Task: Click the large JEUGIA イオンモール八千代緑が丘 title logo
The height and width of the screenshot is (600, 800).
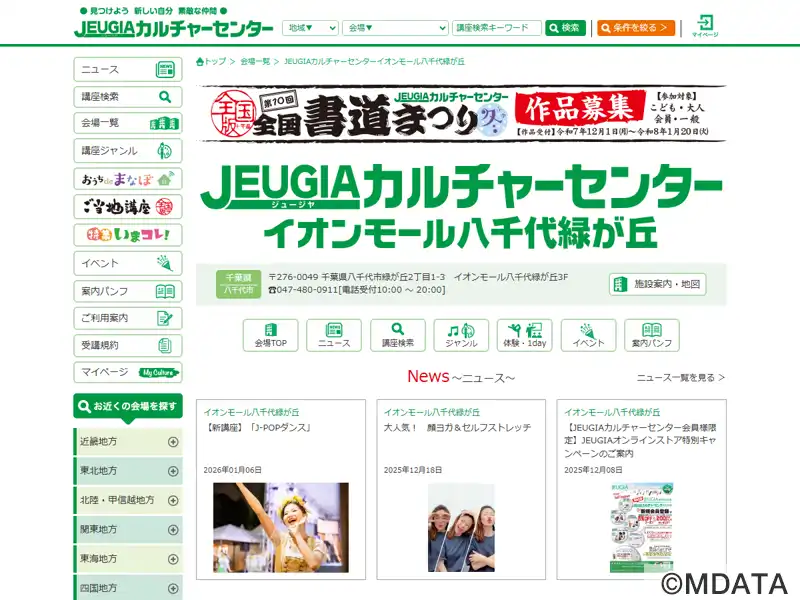Action: (461, 206)
